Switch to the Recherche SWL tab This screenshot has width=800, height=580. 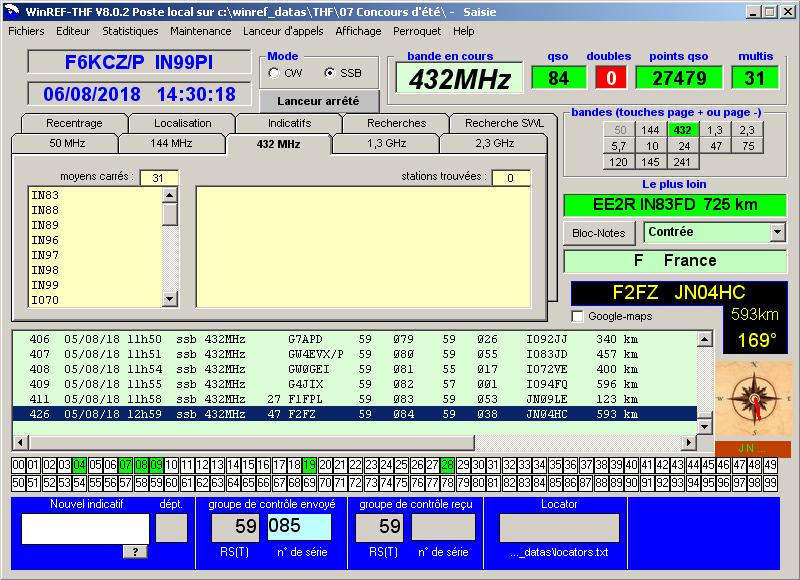click(x=504, y=123)
